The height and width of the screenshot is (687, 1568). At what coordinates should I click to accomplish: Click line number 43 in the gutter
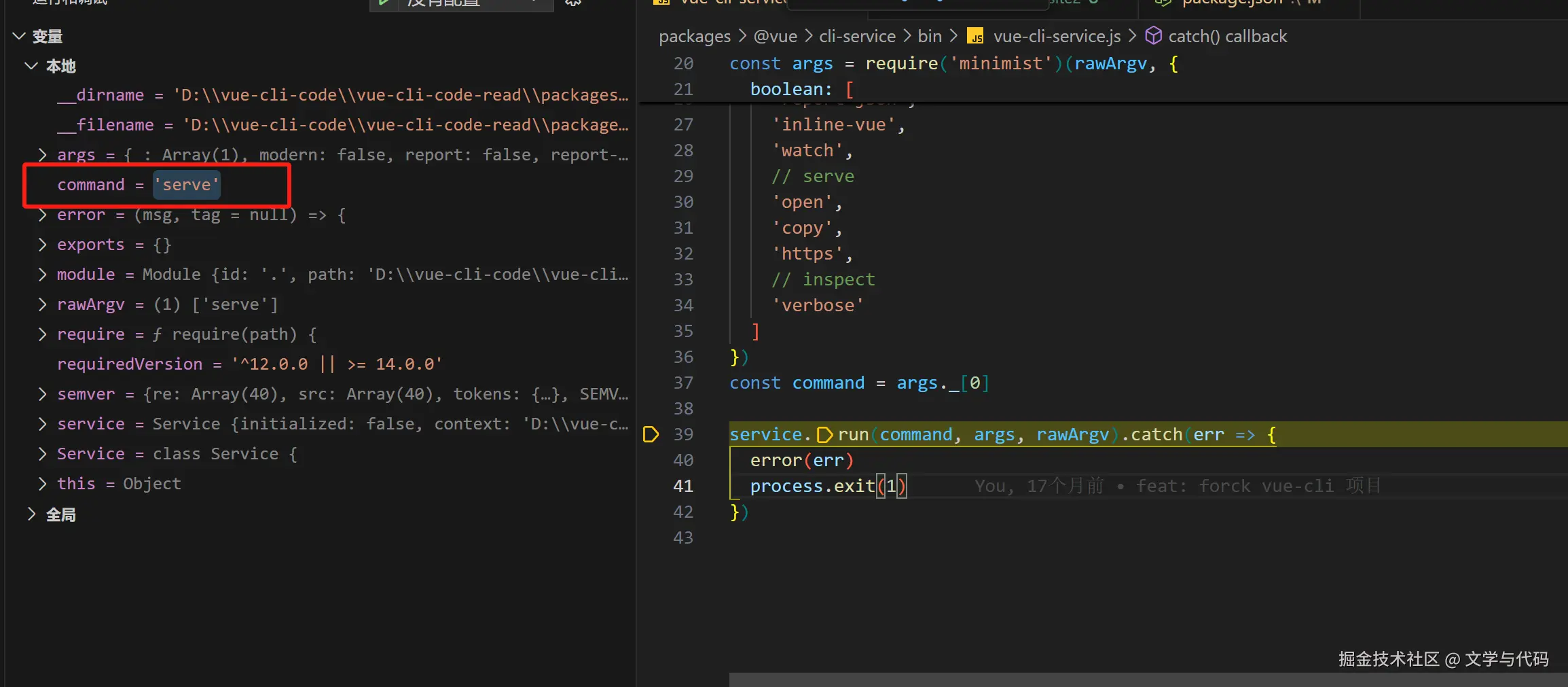point(683,538)
